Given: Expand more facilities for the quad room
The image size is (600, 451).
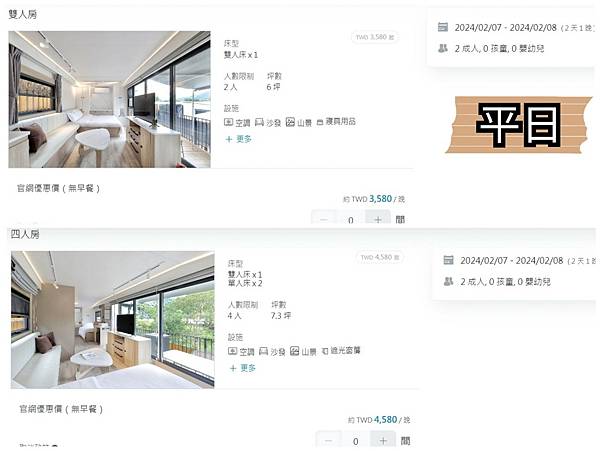Looking at the screenshot, I should (x=243, y=368).
